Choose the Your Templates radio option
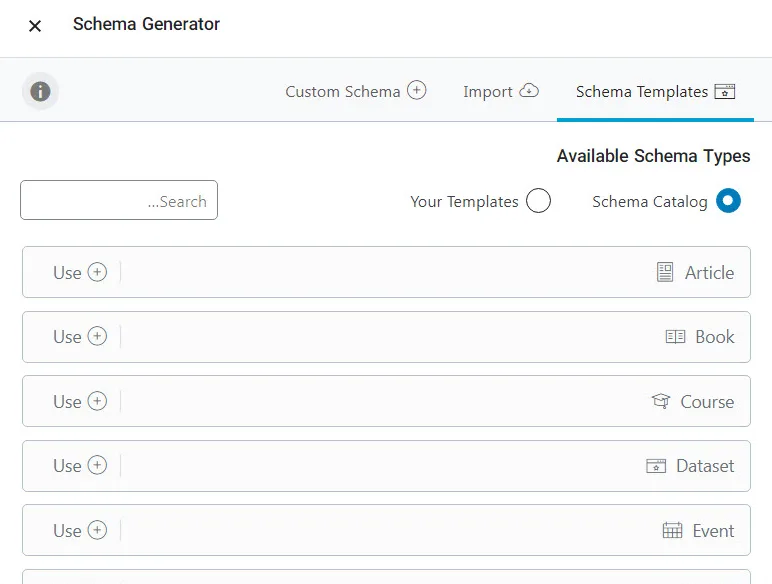Screen dimensions: 772x584 tap(538, 201)
